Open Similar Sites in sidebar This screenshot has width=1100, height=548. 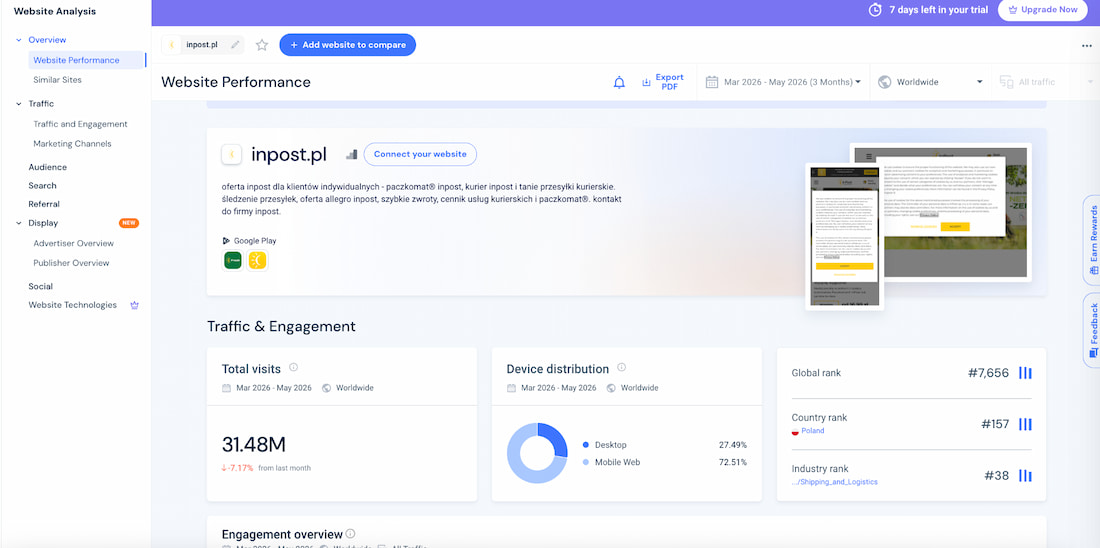[x=58, y=80]
